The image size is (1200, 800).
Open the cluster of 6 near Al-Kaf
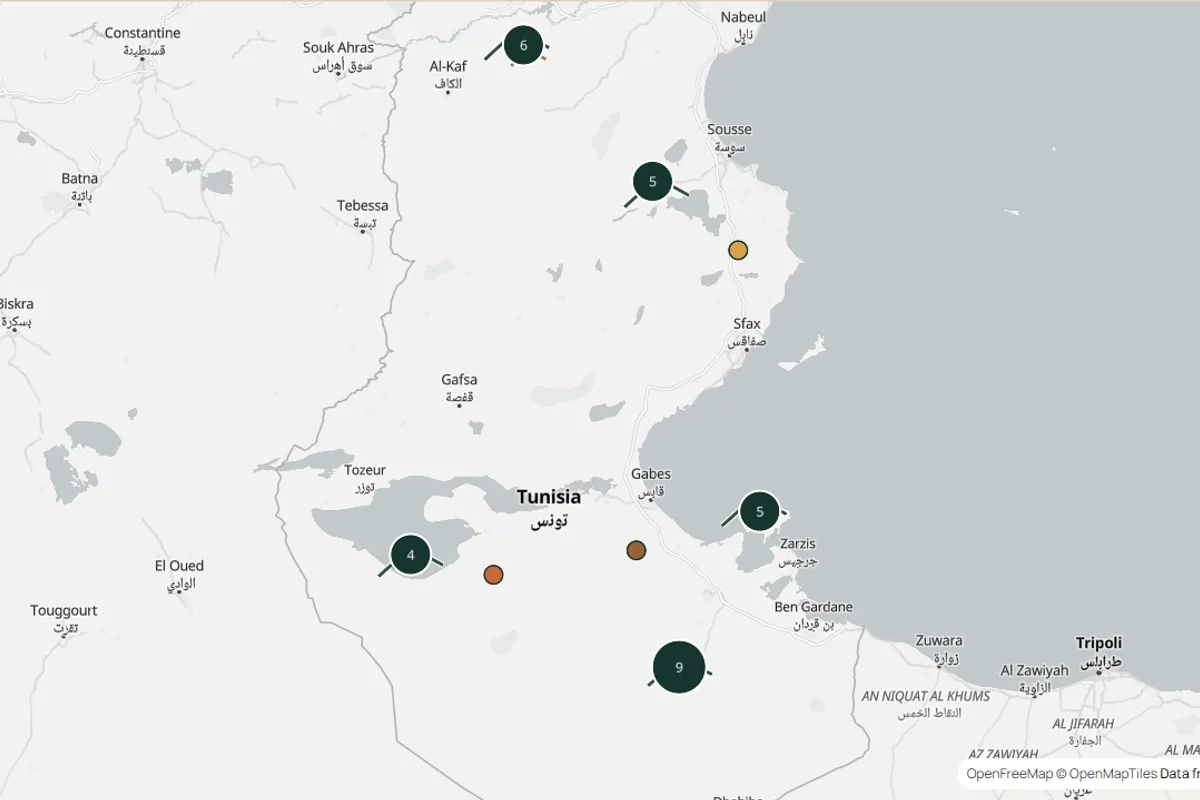[523, 45]
